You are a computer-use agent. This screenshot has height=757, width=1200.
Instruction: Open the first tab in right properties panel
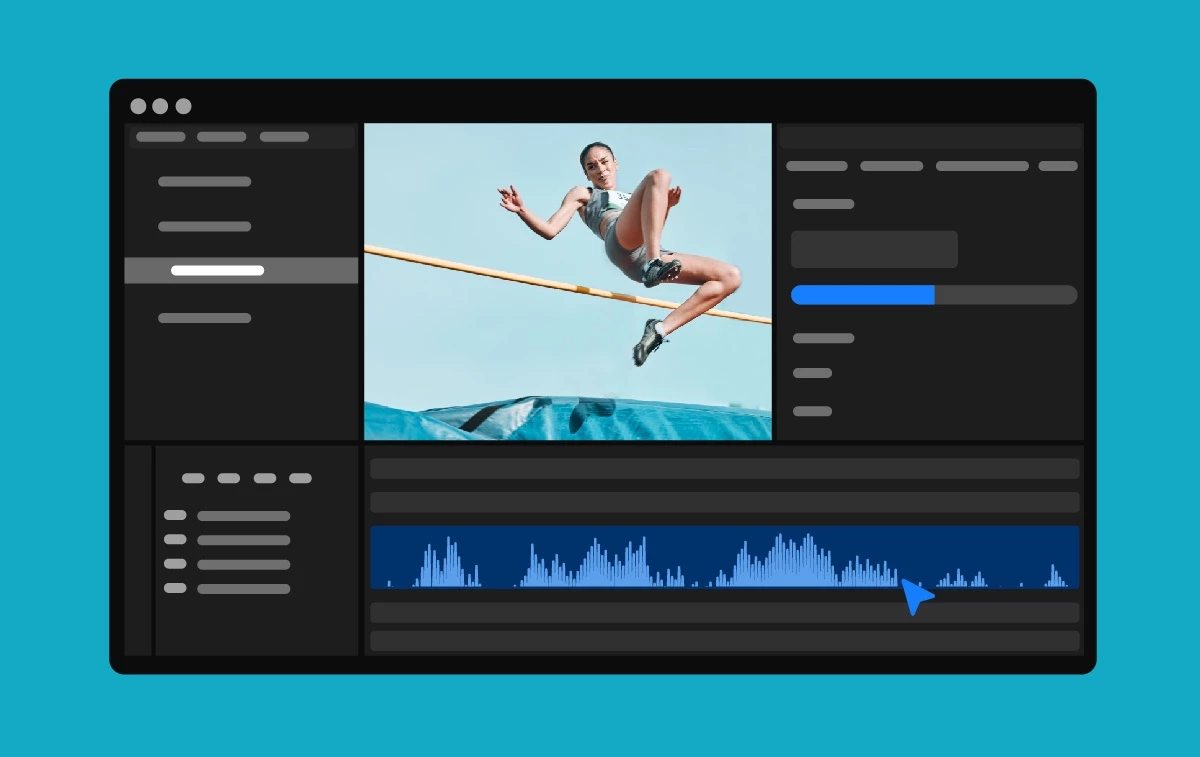pos(817,166)
